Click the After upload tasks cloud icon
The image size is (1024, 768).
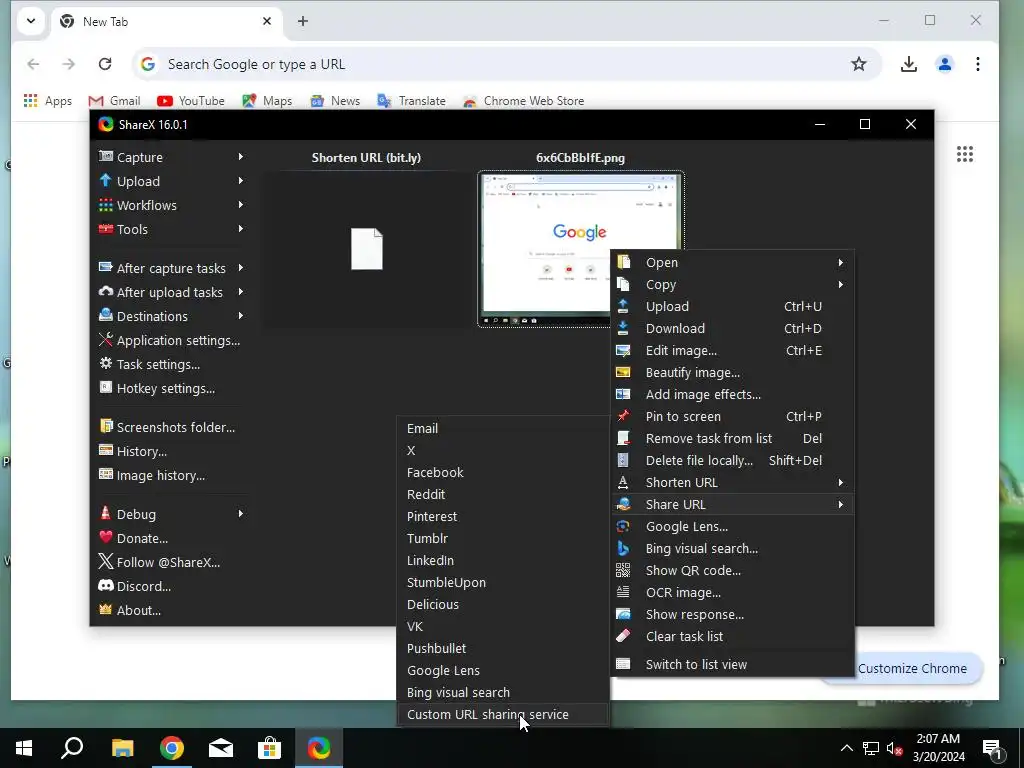(x=105, y=292)
